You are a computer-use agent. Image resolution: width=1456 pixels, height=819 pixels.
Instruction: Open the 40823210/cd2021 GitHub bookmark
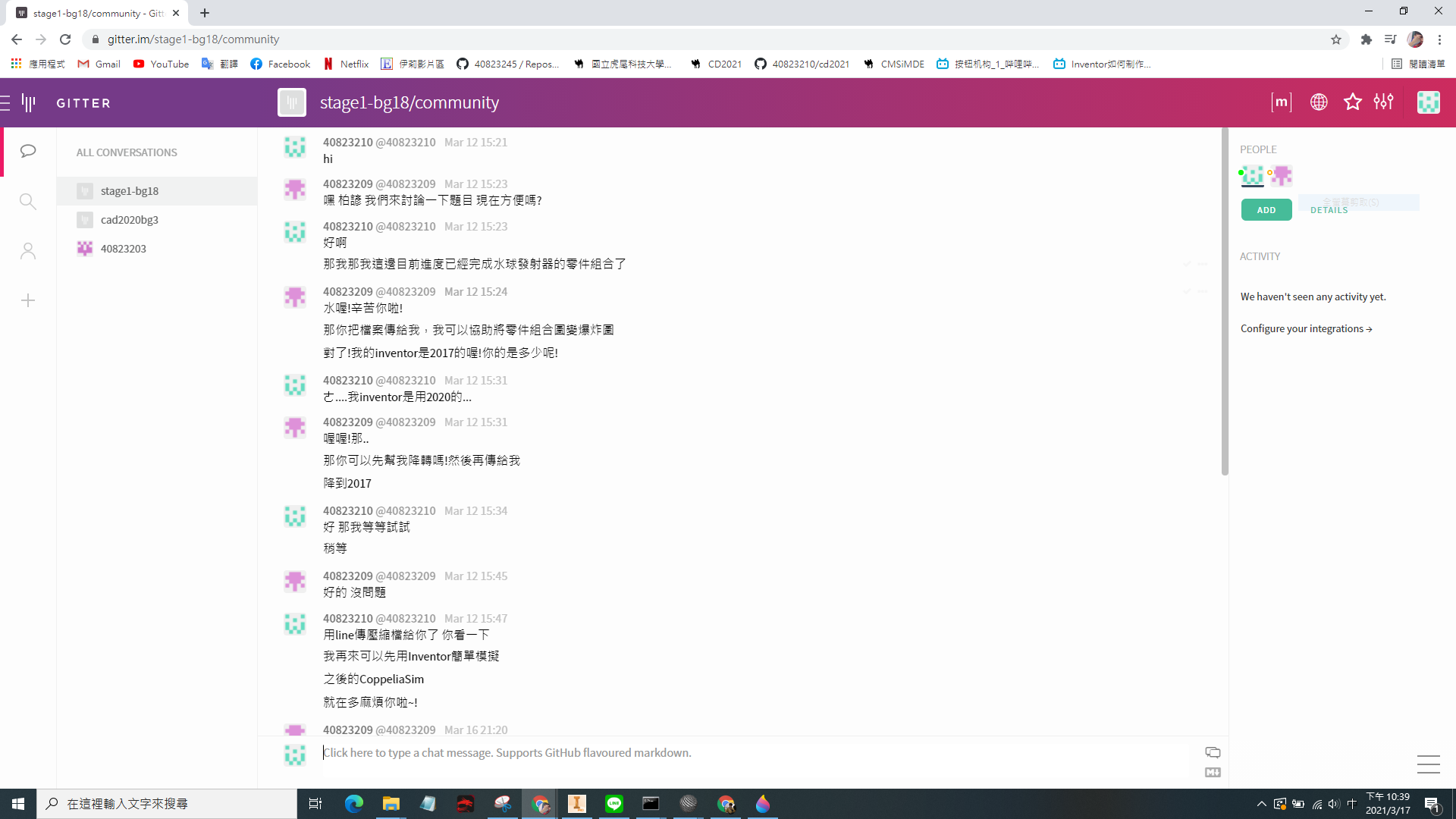pos(802,64)
